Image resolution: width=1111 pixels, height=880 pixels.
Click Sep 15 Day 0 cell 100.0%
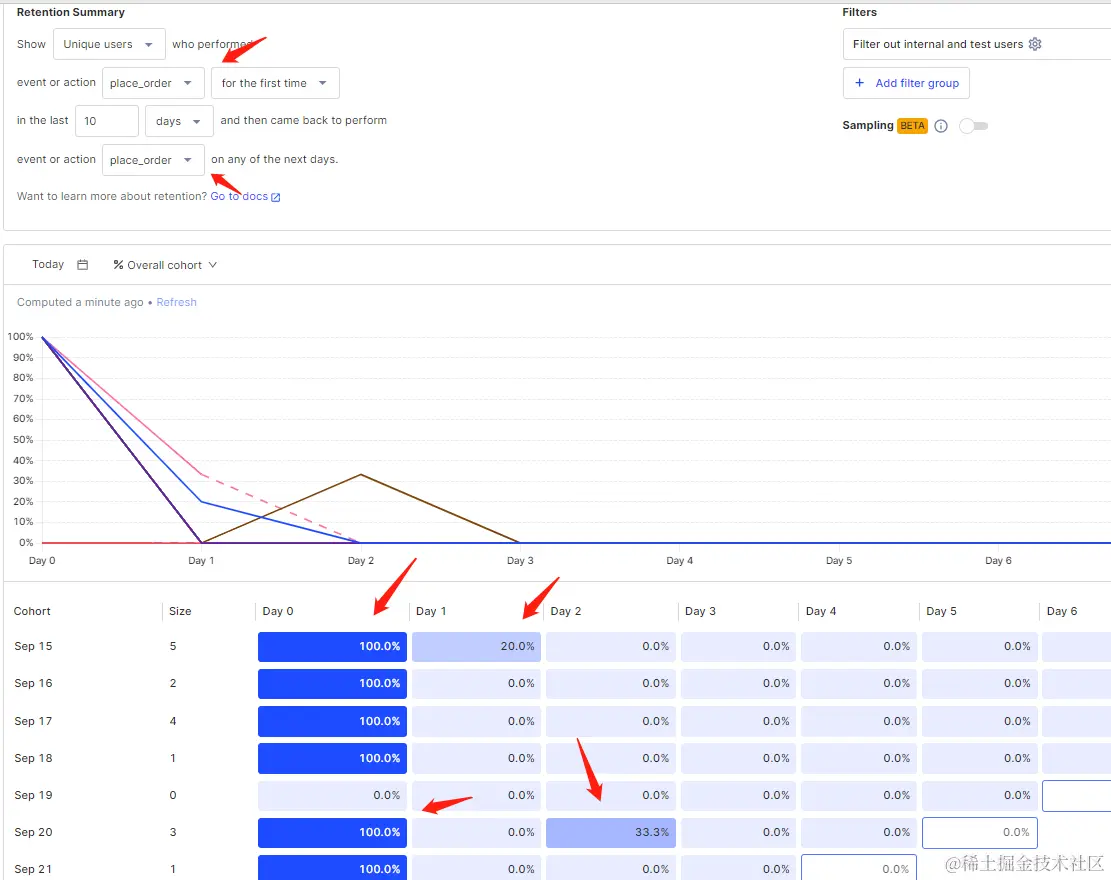[x=332, y=647]
